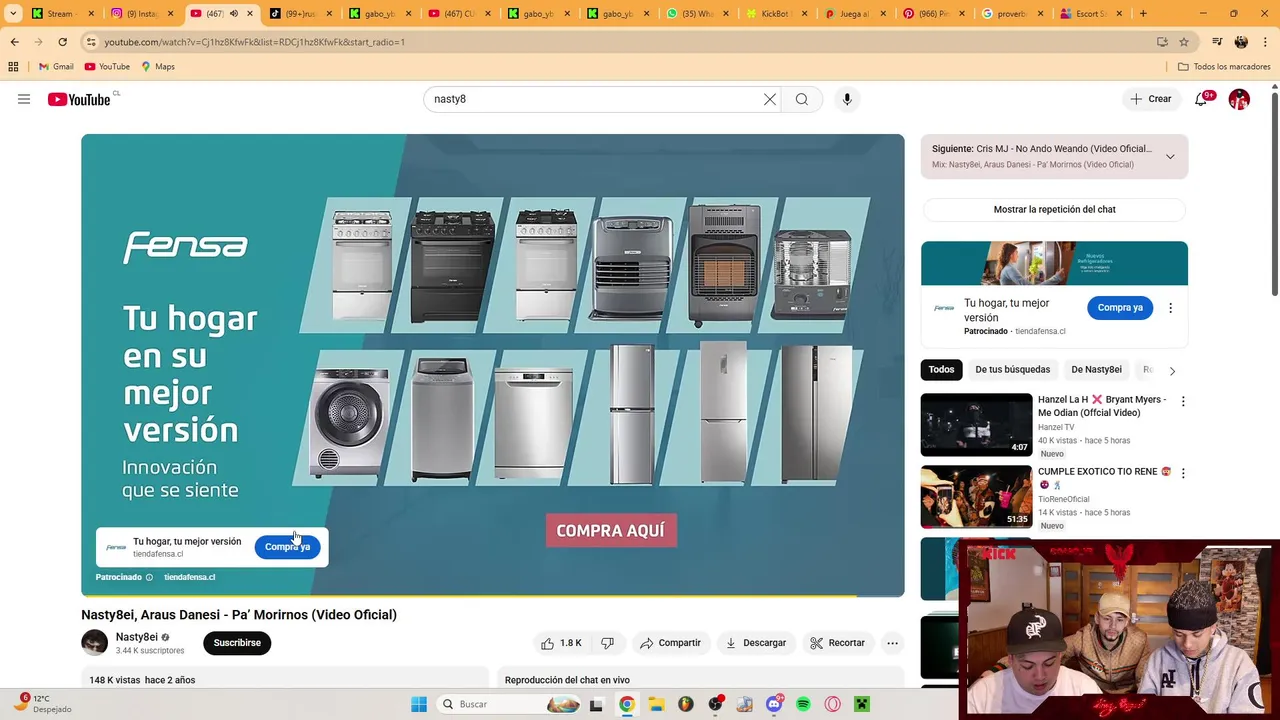
Task: Mute the playing YouTube tab
Action: [234, 14]
